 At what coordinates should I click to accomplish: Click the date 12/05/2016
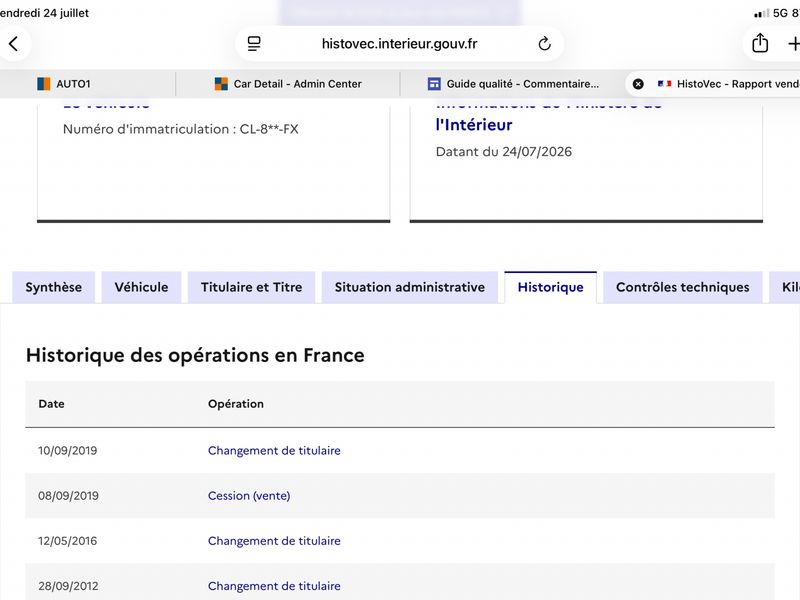tap(67, 541)
